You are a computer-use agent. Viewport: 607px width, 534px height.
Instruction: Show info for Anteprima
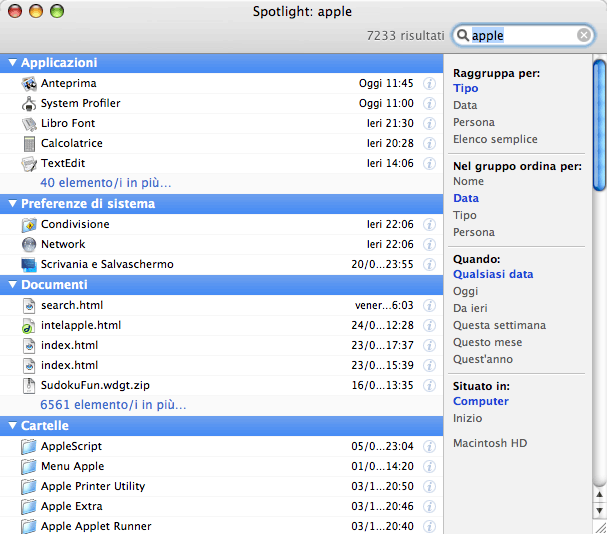[x=429, y=84]
